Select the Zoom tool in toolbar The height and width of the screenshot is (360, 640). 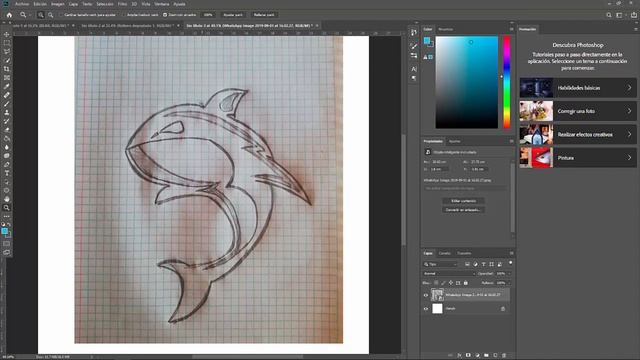[7, 208]
